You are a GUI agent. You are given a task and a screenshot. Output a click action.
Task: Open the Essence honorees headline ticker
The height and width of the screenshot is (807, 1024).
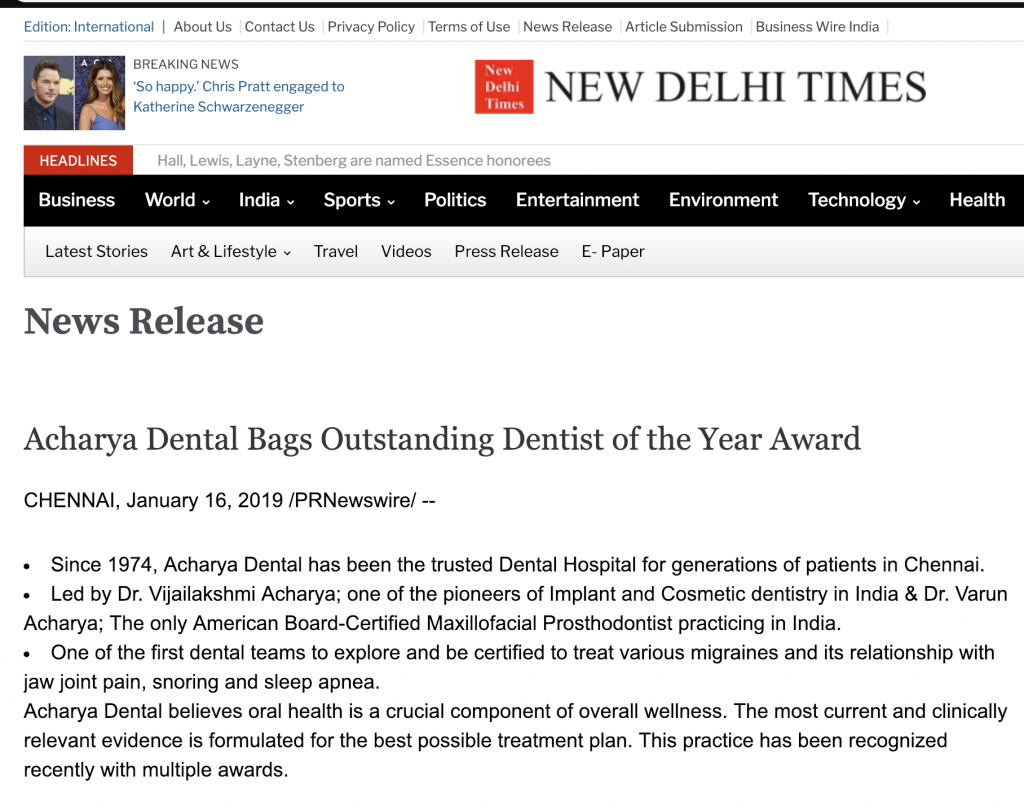(x=354, y=161)
